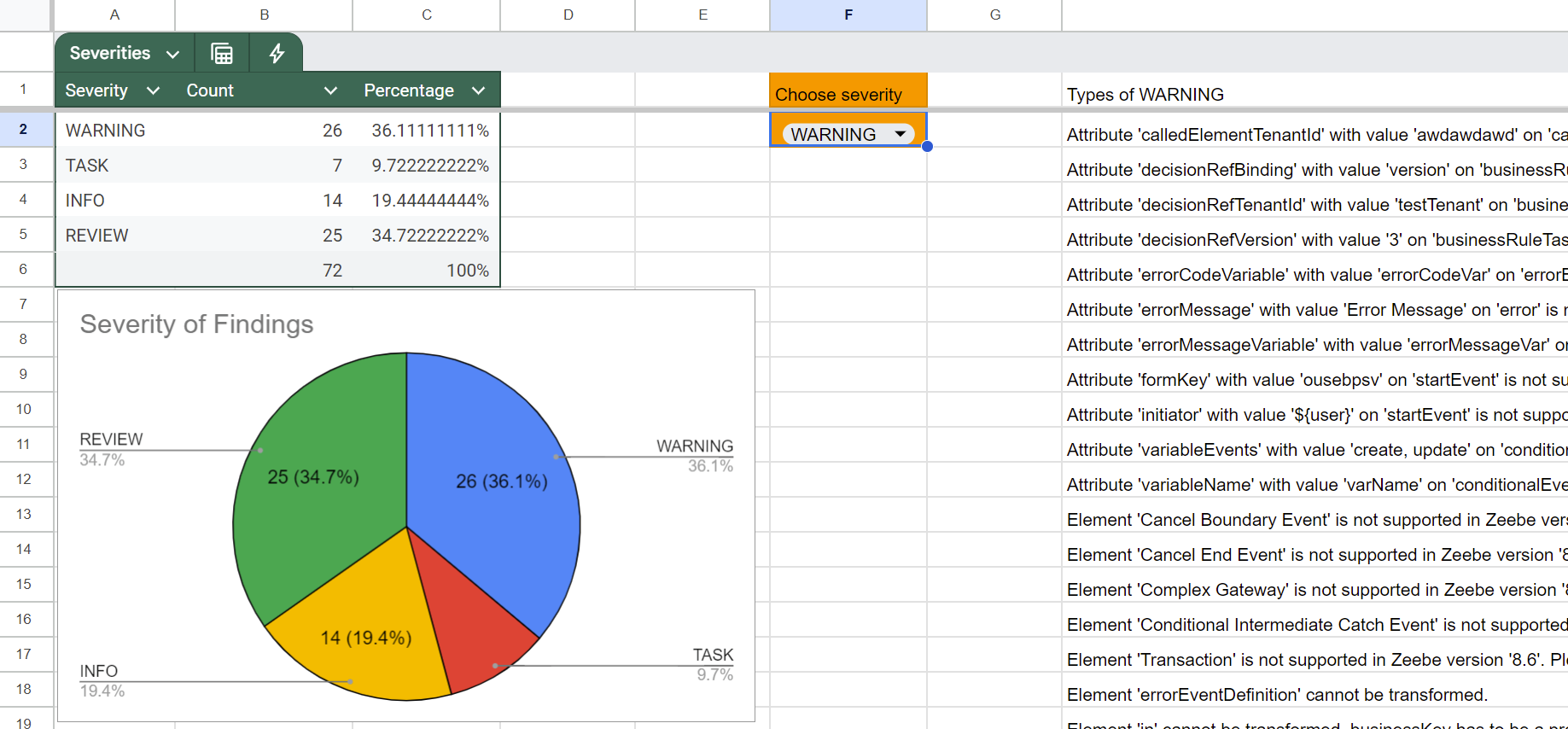Select column A header

114,15
